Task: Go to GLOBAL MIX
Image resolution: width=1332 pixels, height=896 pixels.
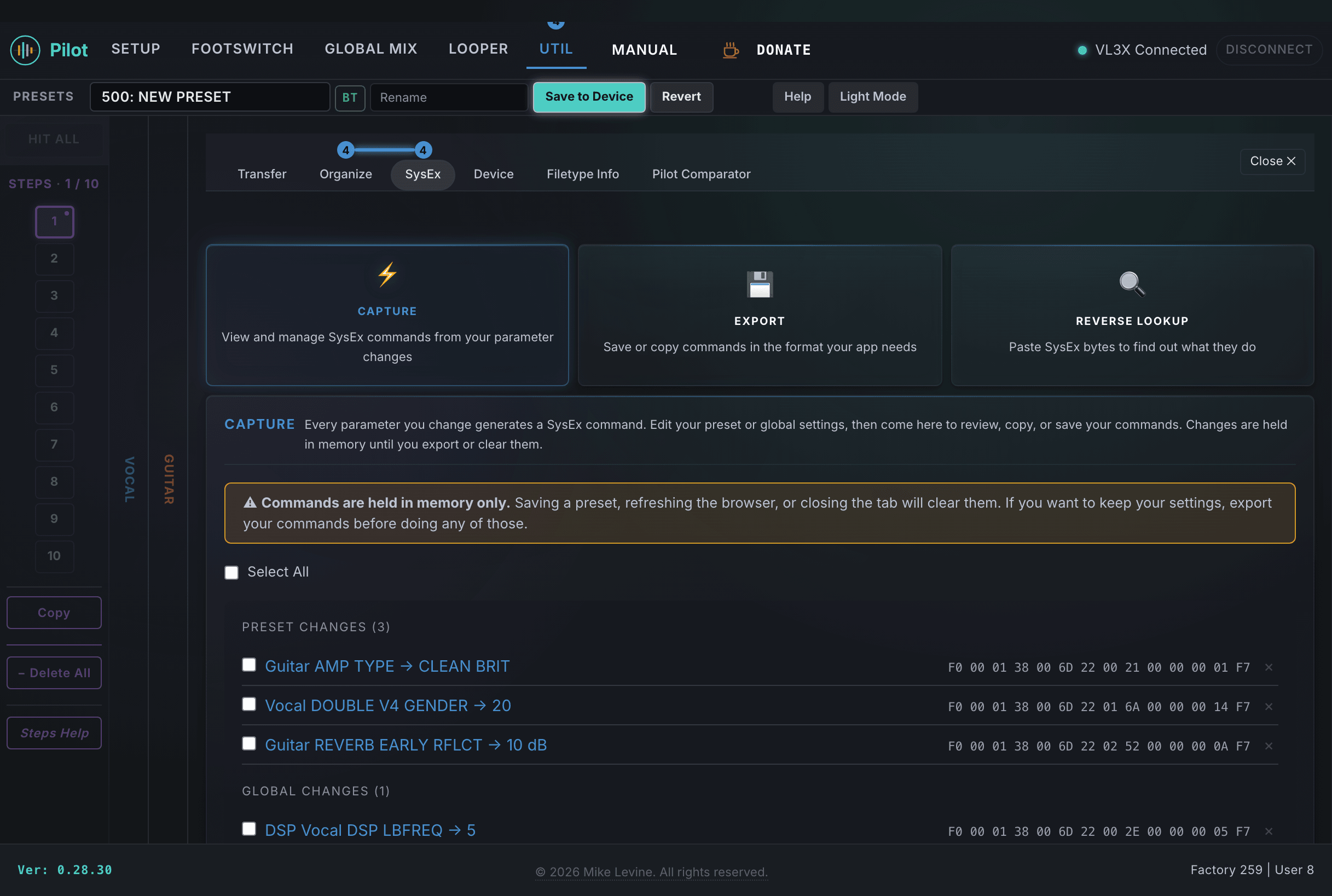Action: (371, 49)
